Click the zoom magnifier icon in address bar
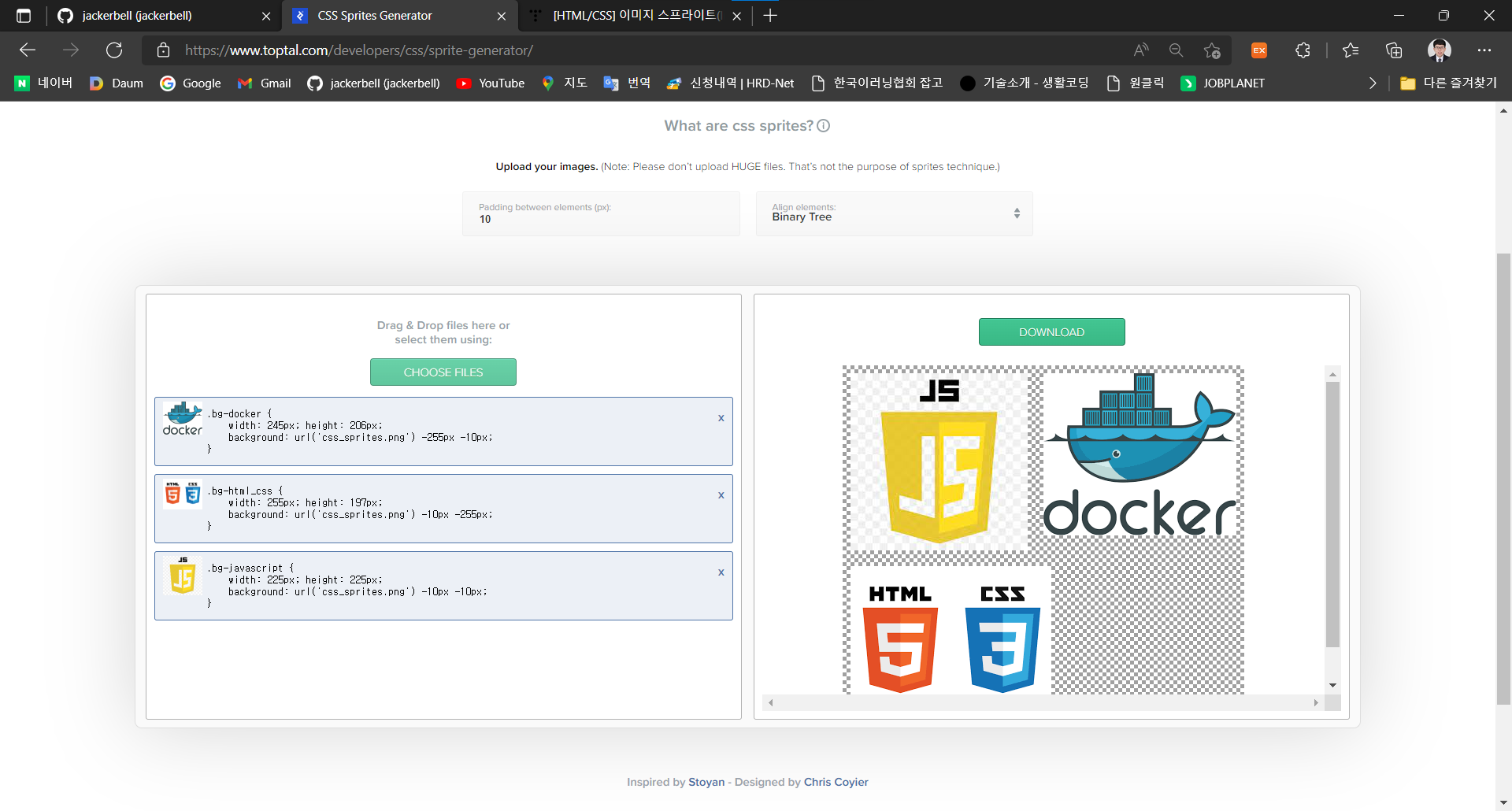This screenshot has width=1512, height=811. tap(1176, 50)
